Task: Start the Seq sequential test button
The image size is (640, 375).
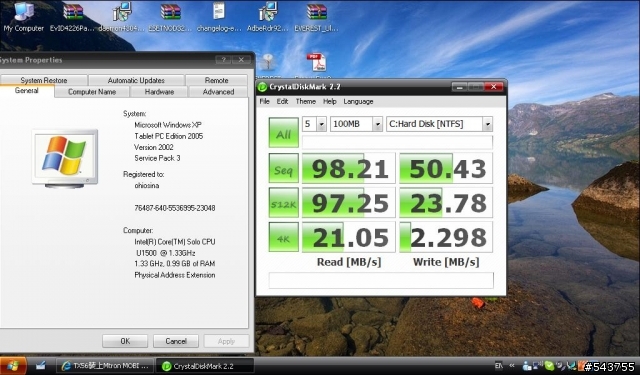Action: [x=284, y=168]
